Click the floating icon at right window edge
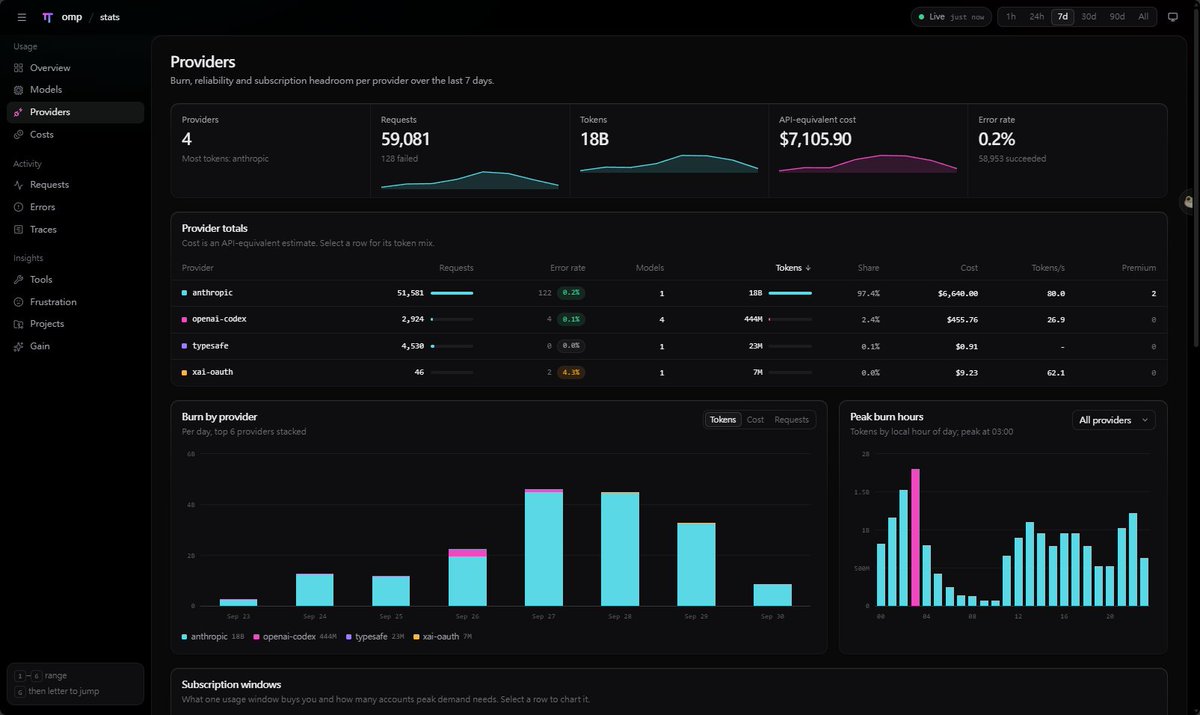This screenshot has height=715, width=1200. [1188, 201]
